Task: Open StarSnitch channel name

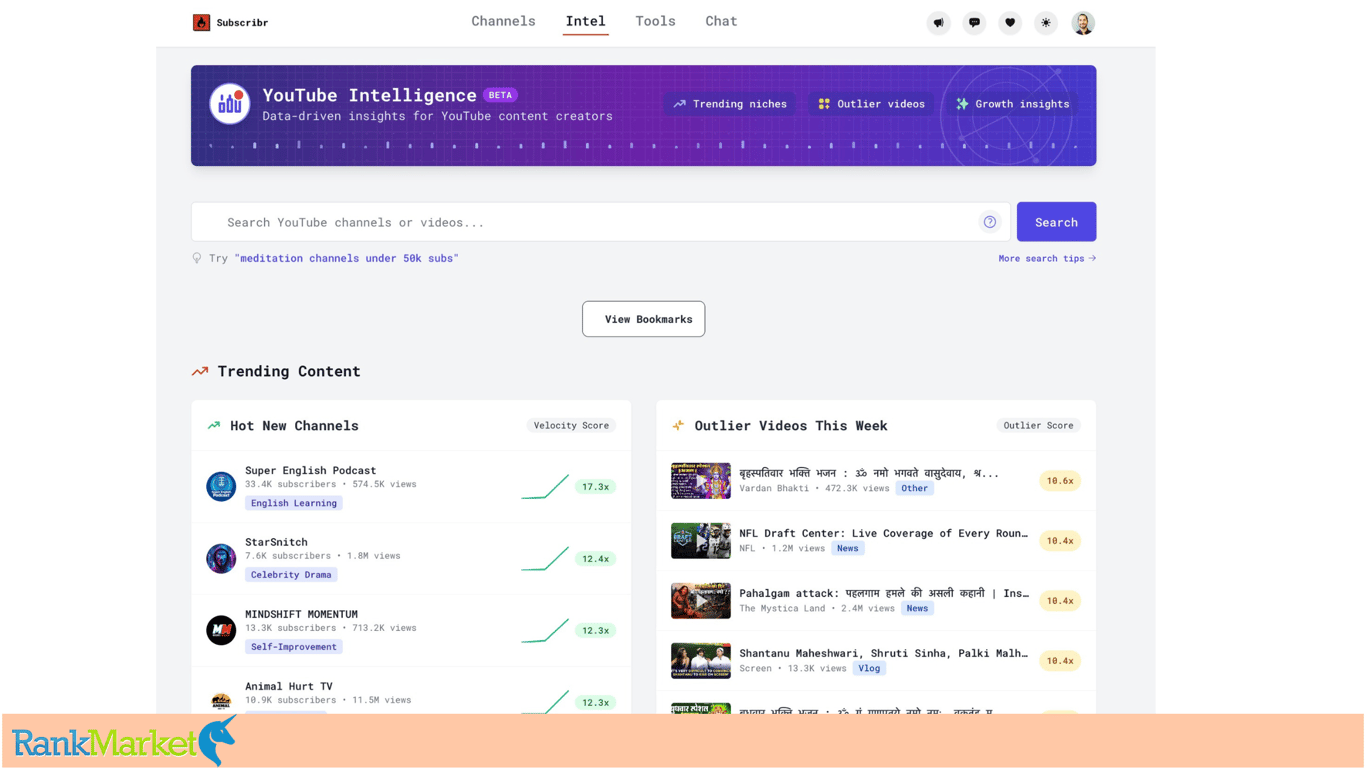Action: pyautogui.click(x=276, y=542)
